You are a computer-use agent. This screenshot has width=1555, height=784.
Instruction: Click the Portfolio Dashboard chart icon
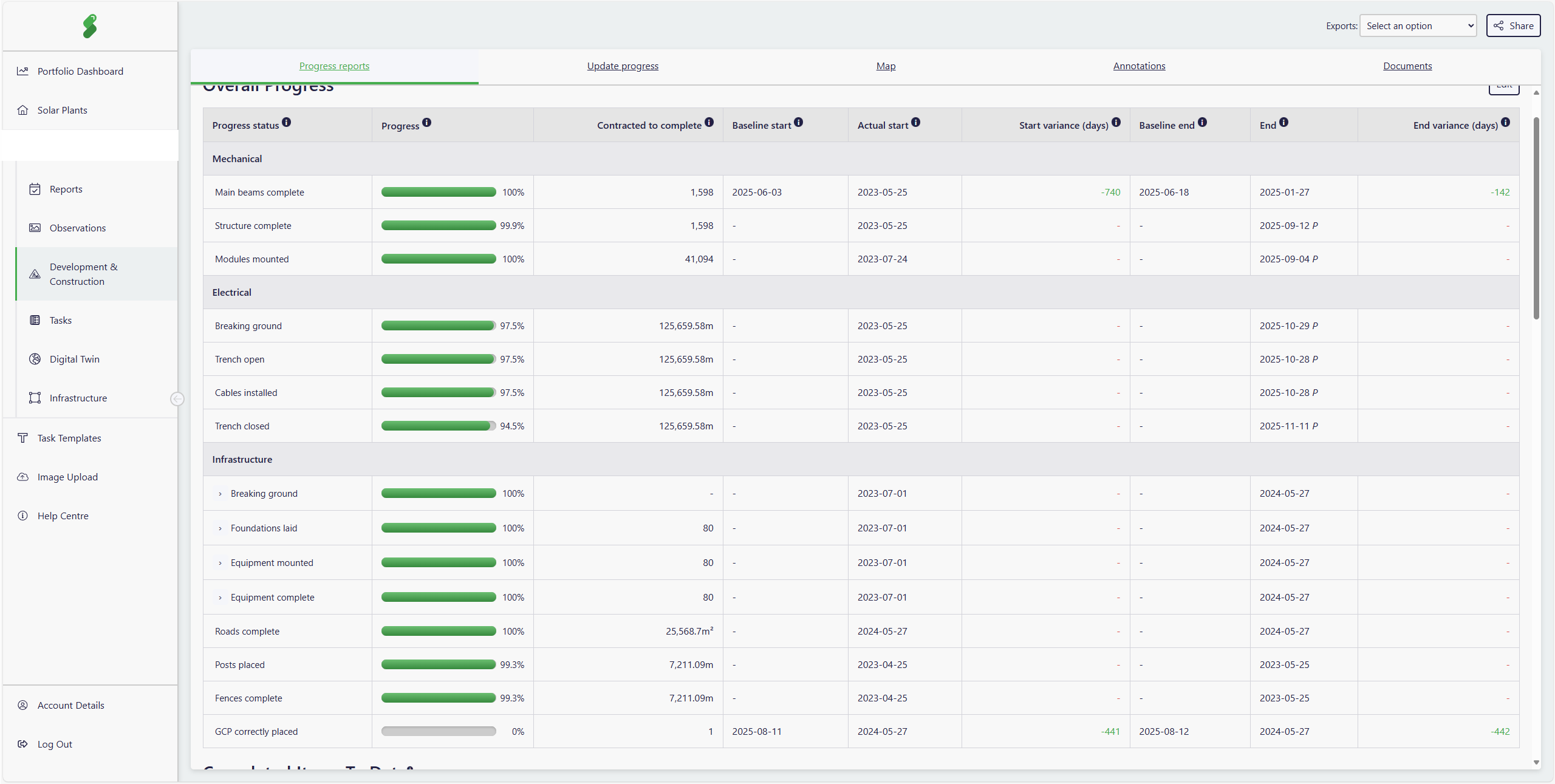[22, 71]
